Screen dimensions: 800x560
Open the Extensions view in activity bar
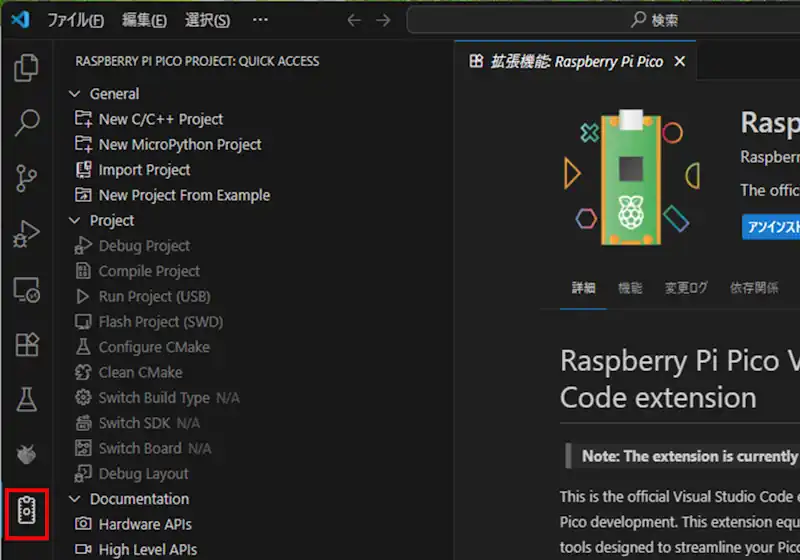coord(26,345)
